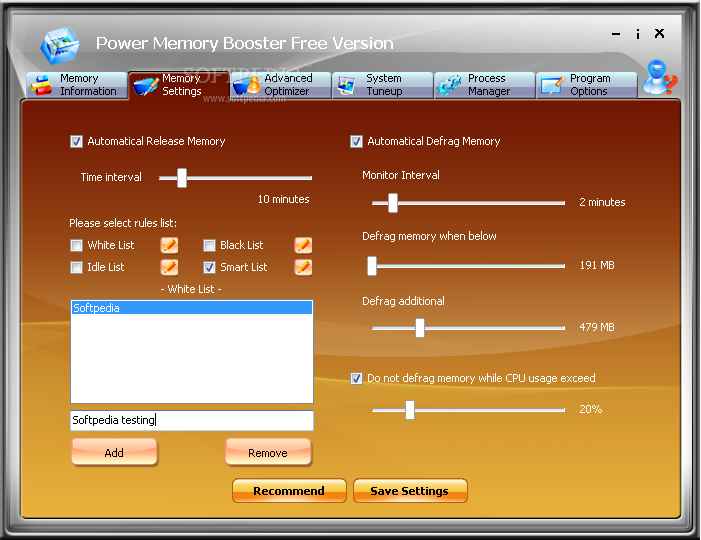Screen dimensions: 701x540
Task: Go to the System Tuneup tab
Action: [383, 85]
